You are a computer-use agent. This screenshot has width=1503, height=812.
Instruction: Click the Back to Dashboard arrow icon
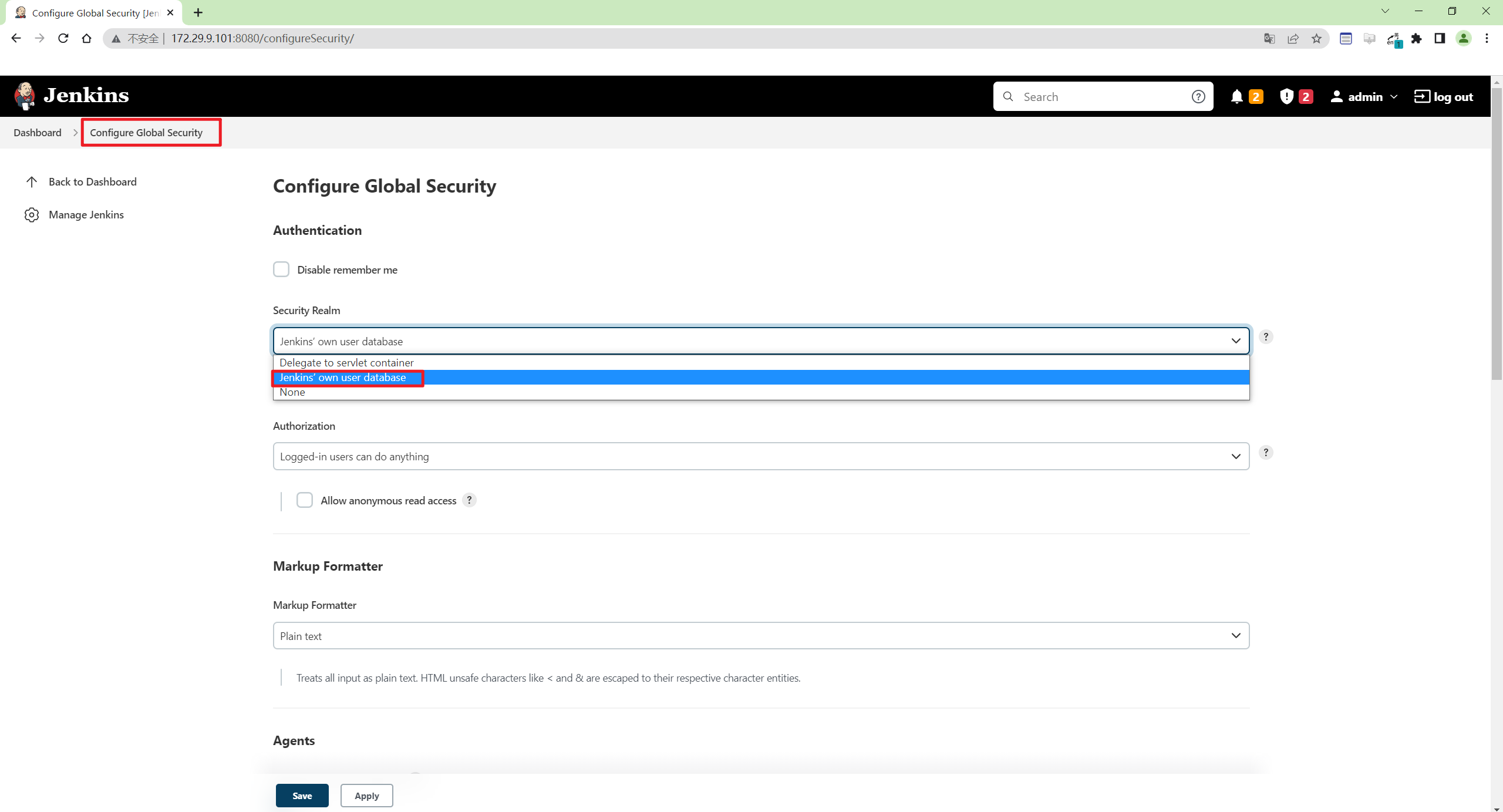[x=32, y=182]
